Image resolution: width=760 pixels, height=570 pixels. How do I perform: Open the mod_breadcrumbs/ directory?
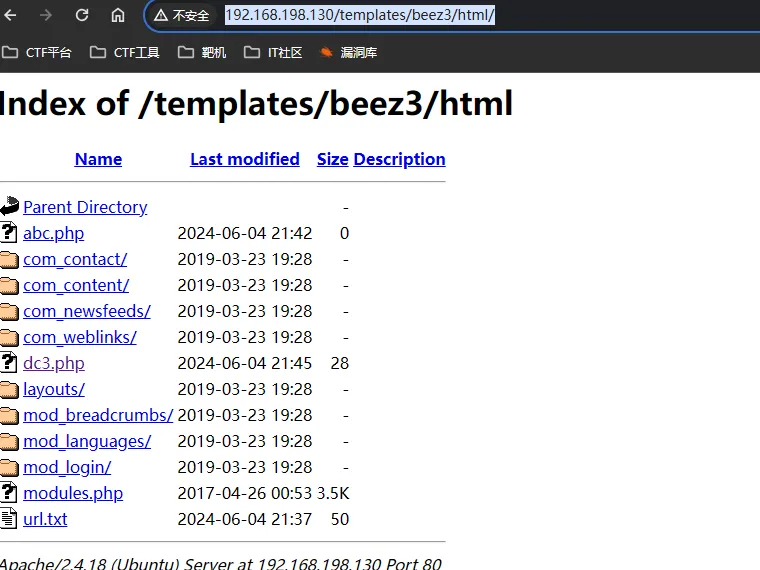coord(98,415)
